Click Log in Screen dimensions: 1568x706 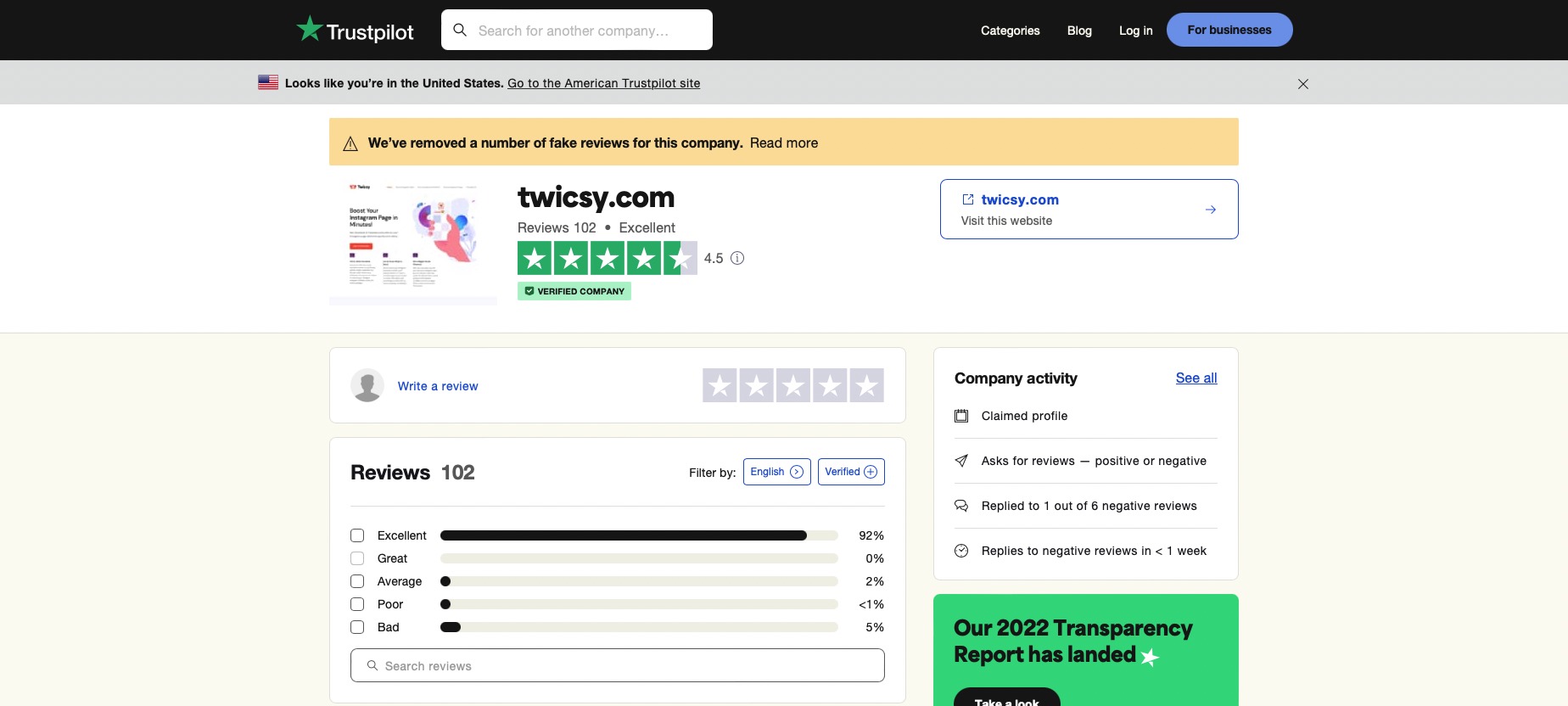(x=1135, y=31)
